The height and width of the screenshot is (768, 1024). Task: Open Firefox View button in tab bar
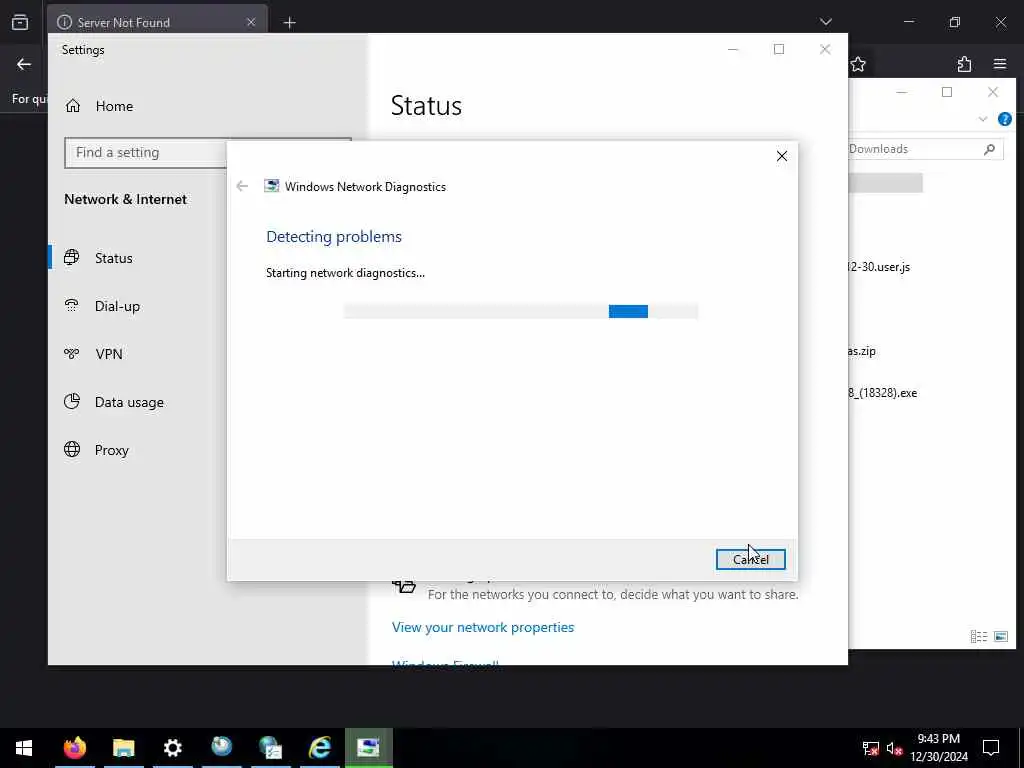(20, 22)
